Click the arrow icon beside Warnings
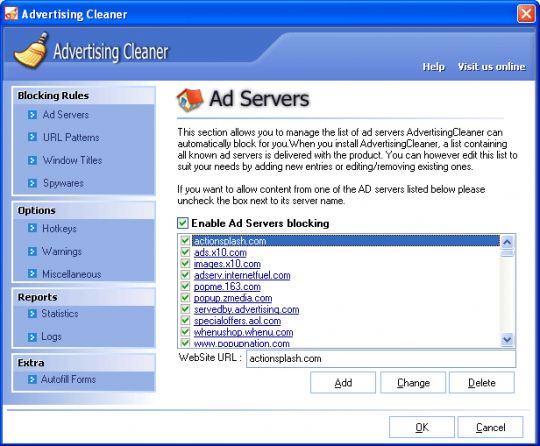The width and height of the screenshot is (540, 446). pos(32,251)
